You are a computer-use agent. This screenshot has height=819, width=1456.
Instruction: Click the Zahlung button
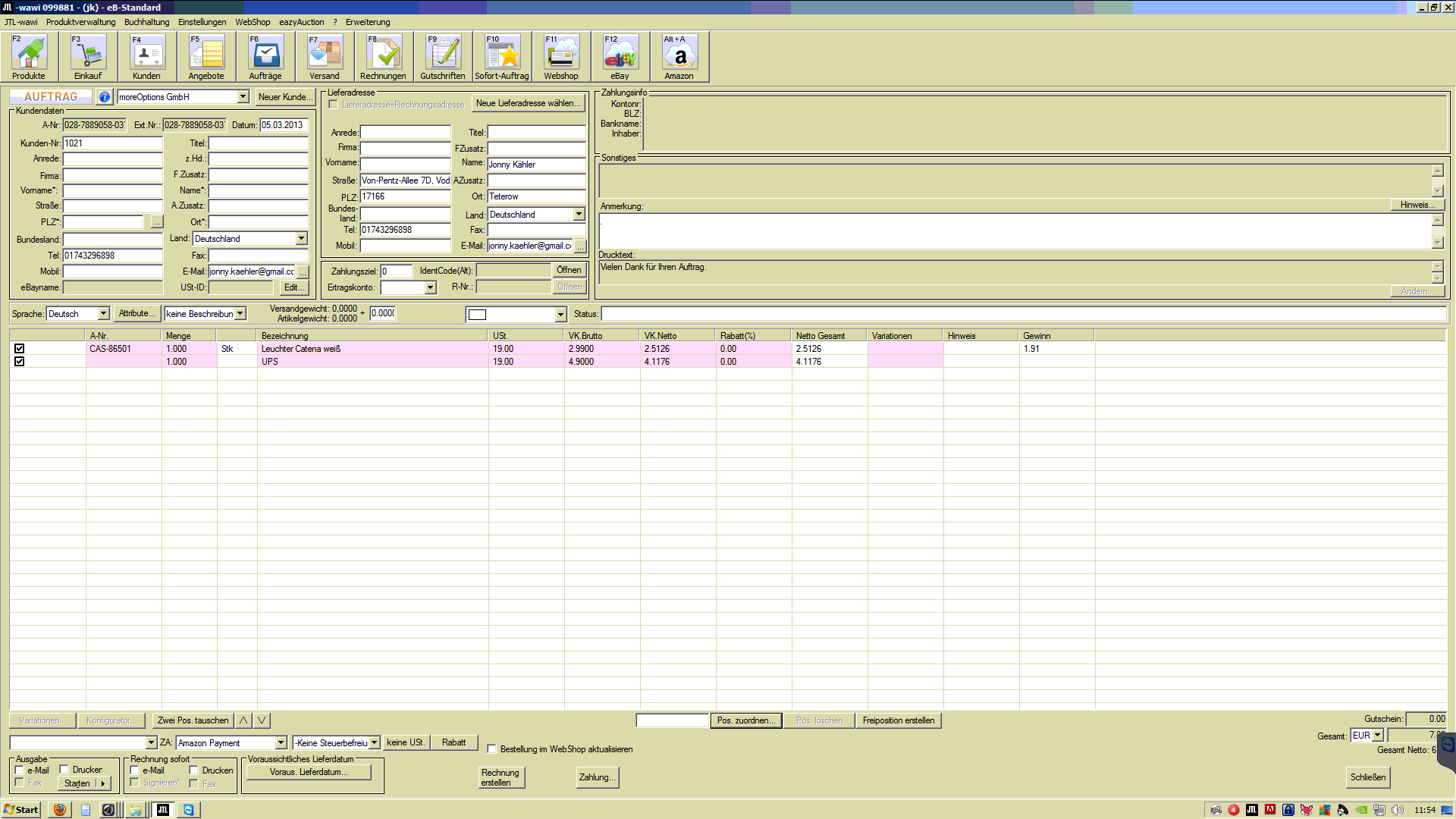coord(598,777)
